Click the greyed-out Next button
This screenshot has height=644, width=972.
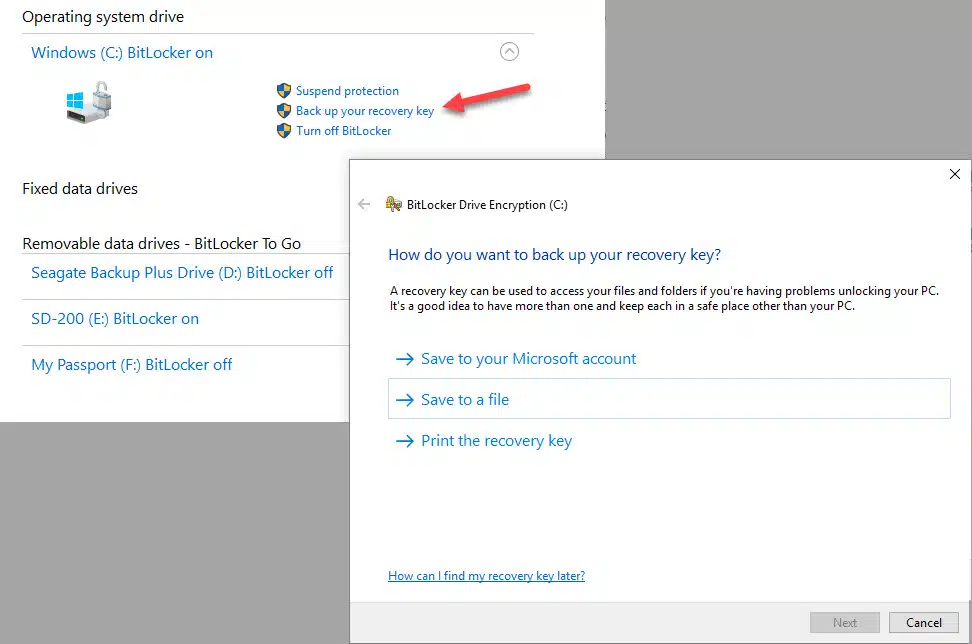(844, 622)
